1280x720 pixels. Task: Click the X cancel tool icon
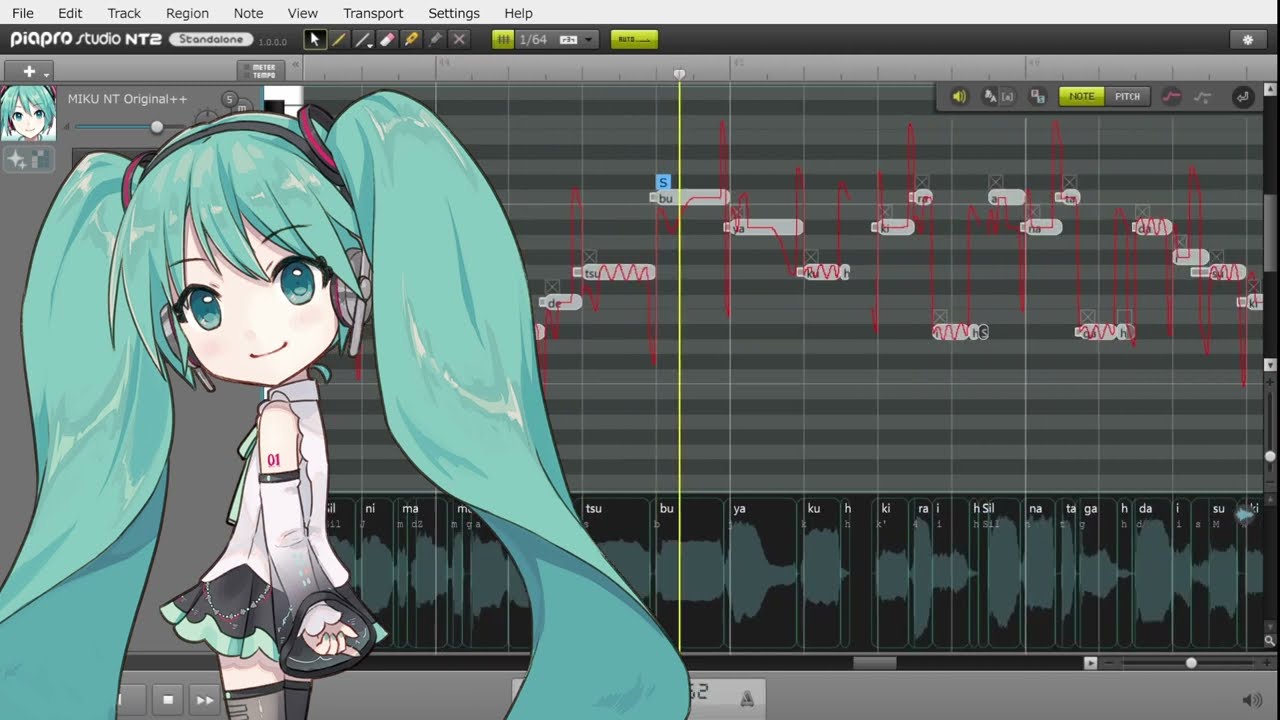pos(459,40)
